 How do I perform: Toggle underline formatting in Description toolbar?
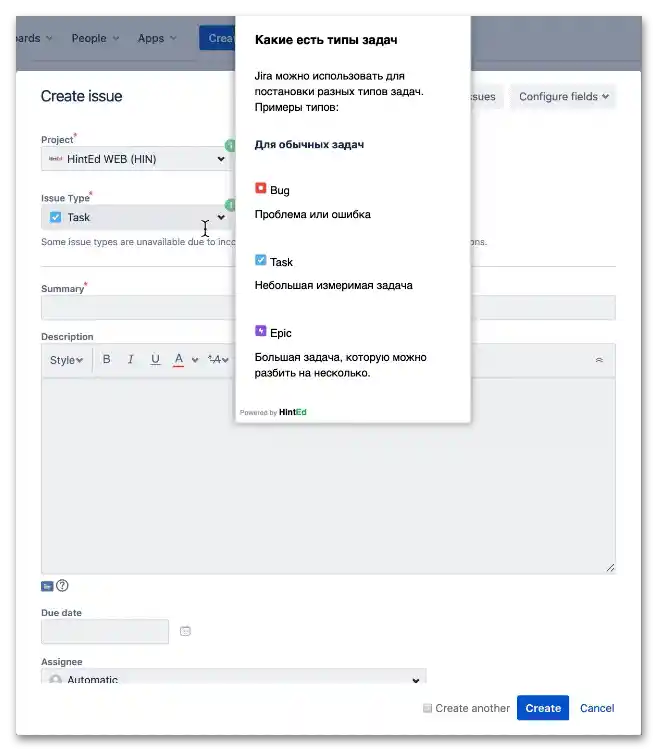[x=155, y=359]
